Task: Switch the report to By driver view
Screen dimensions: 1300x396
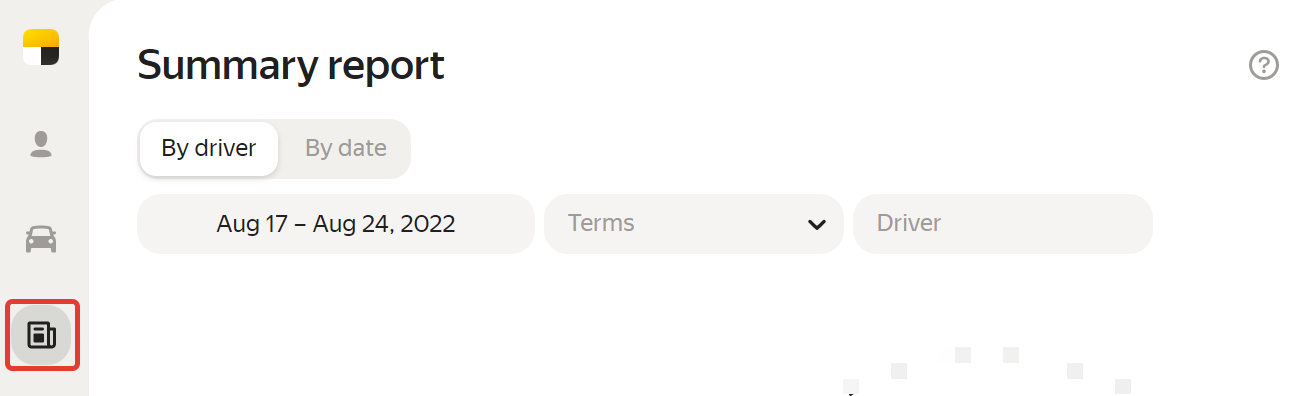Action: click(x=209, y=149)
